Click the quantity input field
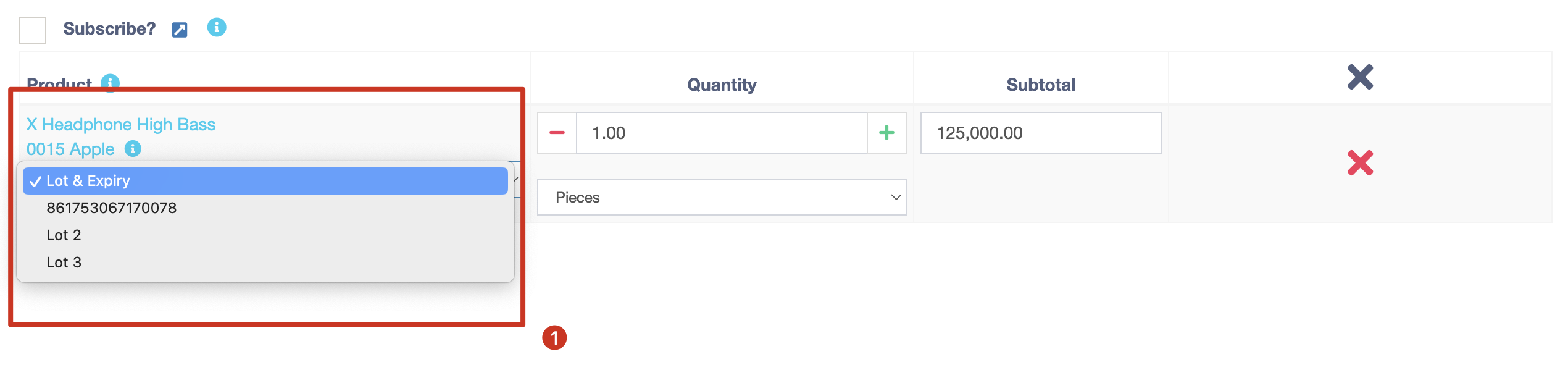The width and height of the screenshot is (1568, 378). tap(721, 133)
